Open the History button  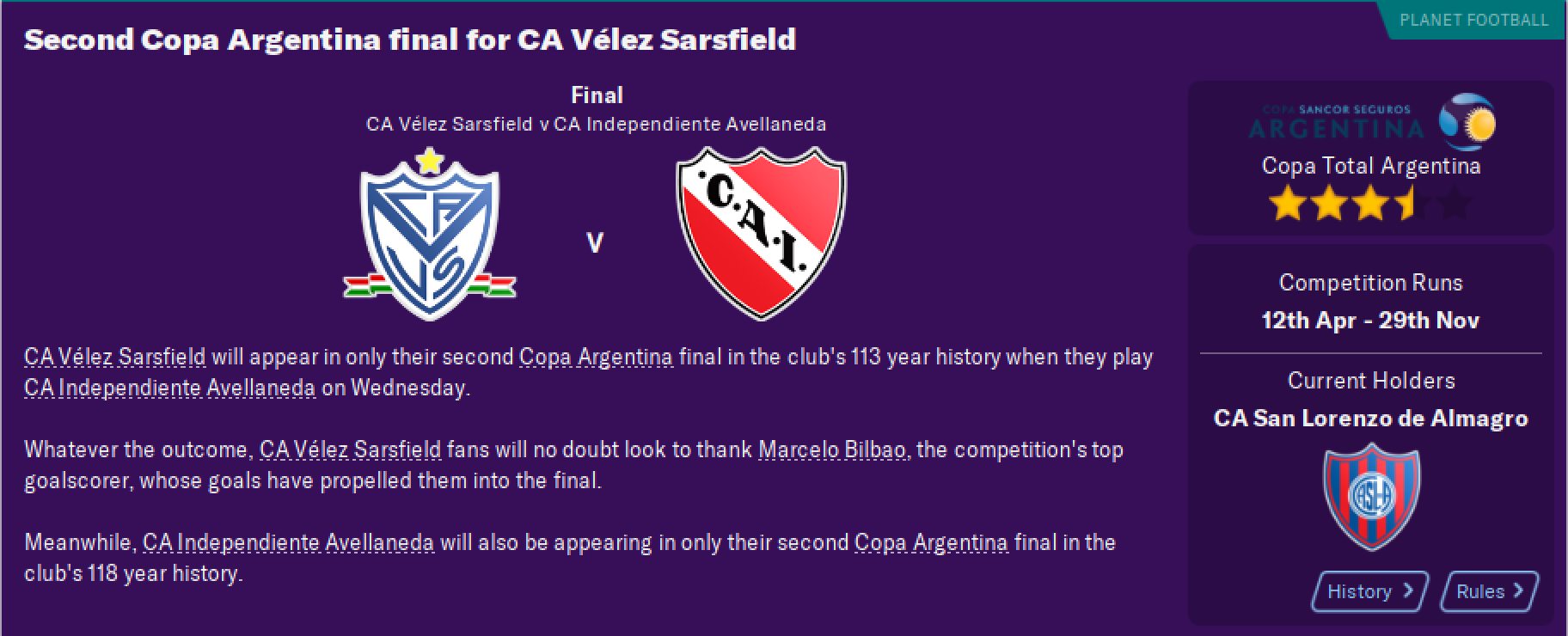click(x=1370, y=591)
